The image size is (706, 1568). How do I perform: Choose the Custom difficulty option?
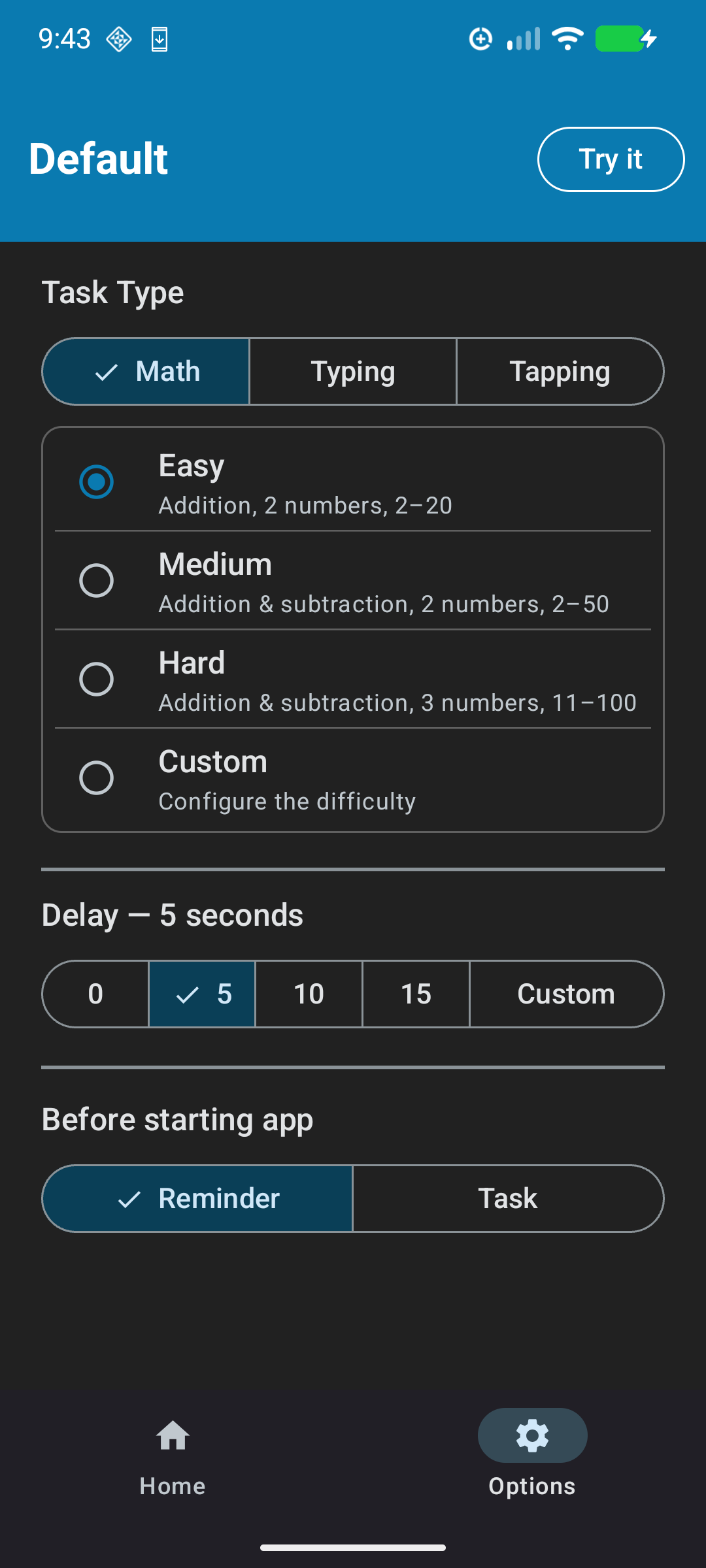pos(96,777)
